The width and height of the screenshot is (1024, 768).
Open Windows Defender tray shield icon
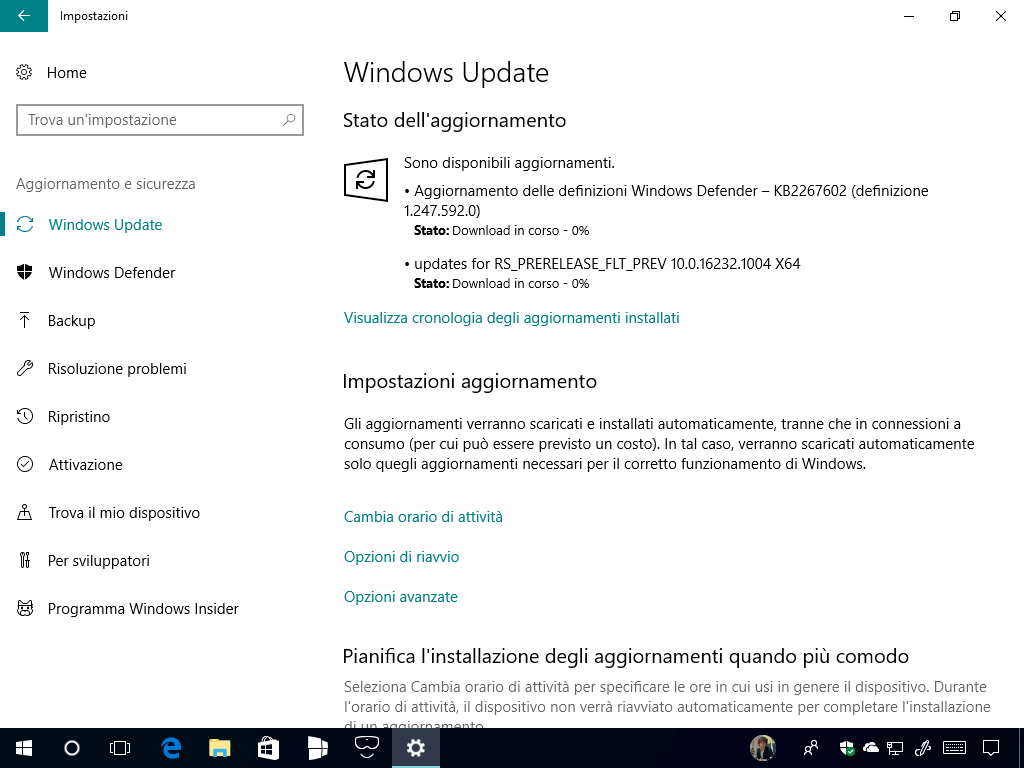847,748
